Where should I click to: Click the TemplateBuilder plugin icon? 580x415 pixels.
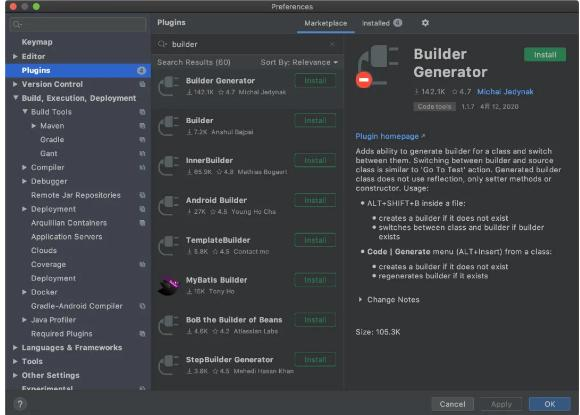(x=168, y=246)
